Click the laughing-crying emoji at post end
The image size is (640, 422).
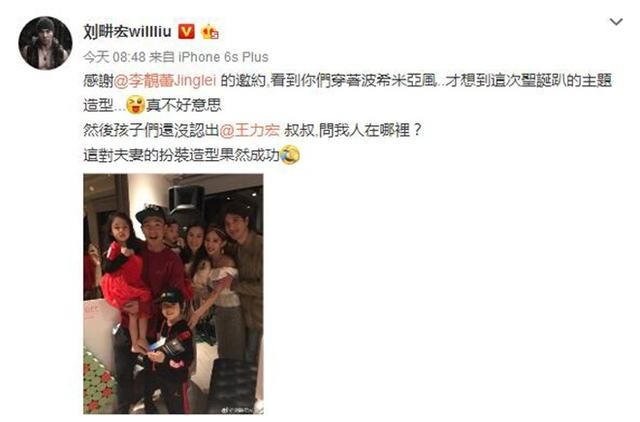tap(290, 155)
